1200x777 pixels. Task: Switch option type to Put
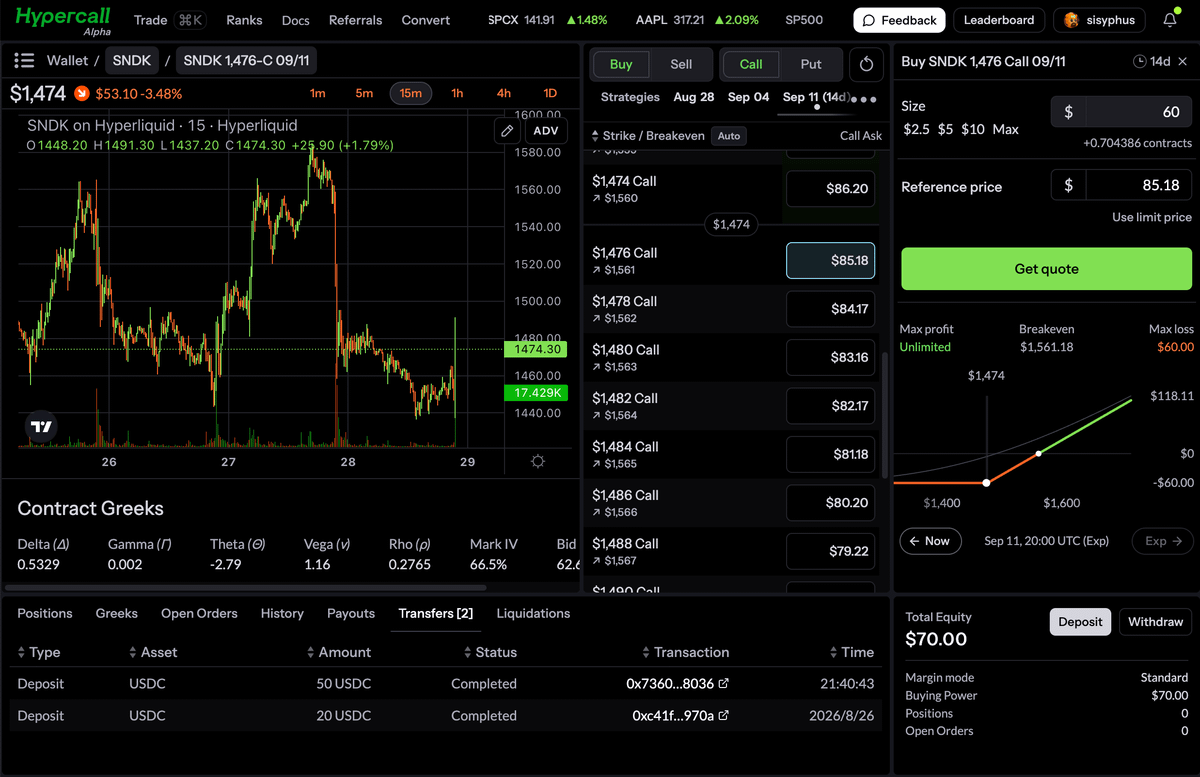tap(811, 64)
